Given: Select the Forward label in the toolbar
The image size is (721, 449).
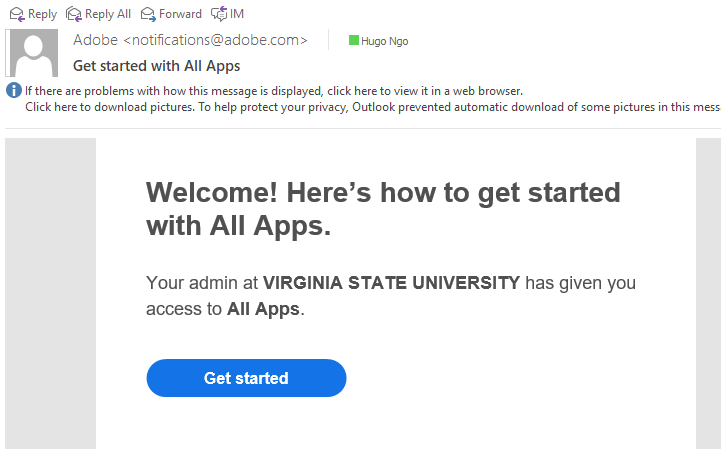Looking at the screenshot, I should coord(180,14).
